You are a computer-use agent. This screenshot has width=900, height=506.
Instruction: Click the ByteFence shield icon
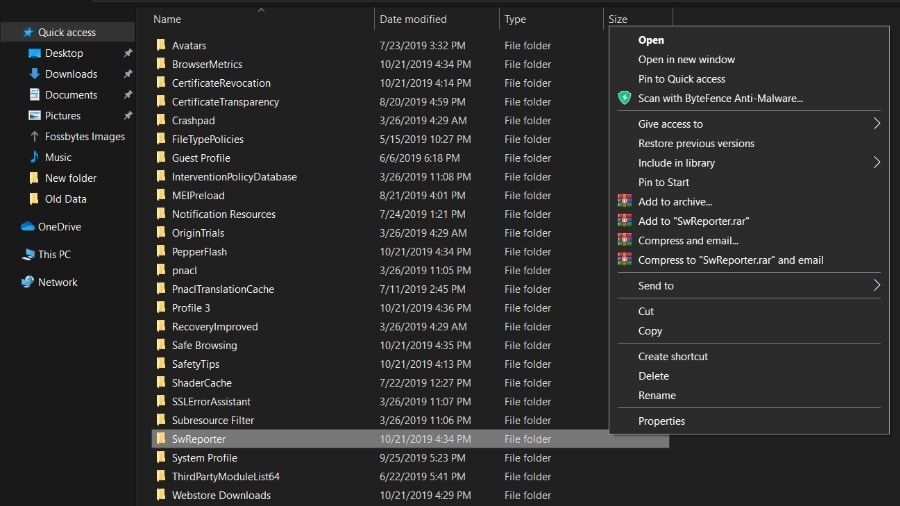(624, 98)
